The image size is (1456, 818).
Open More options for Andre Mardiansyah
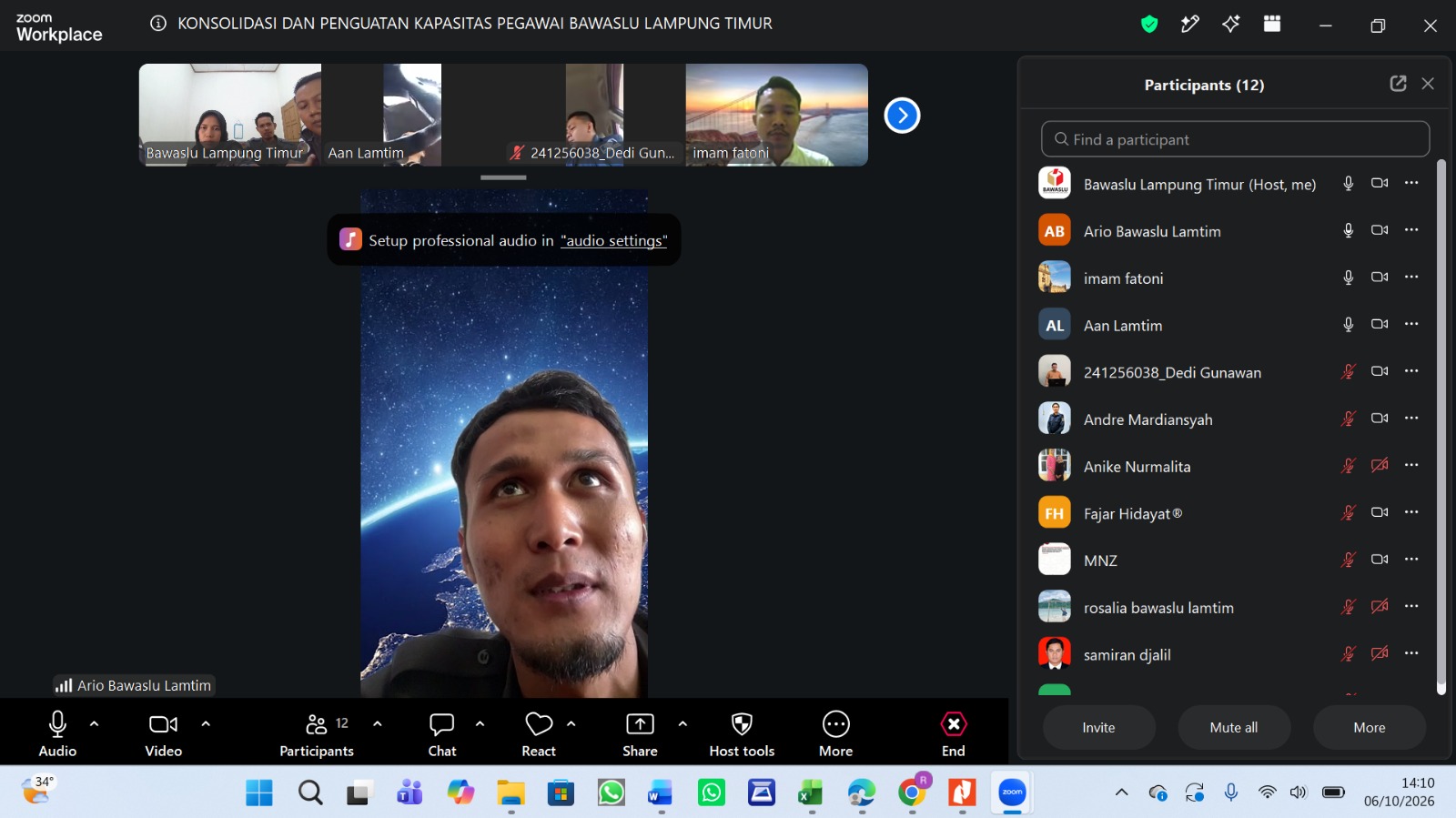point(1411,419)
